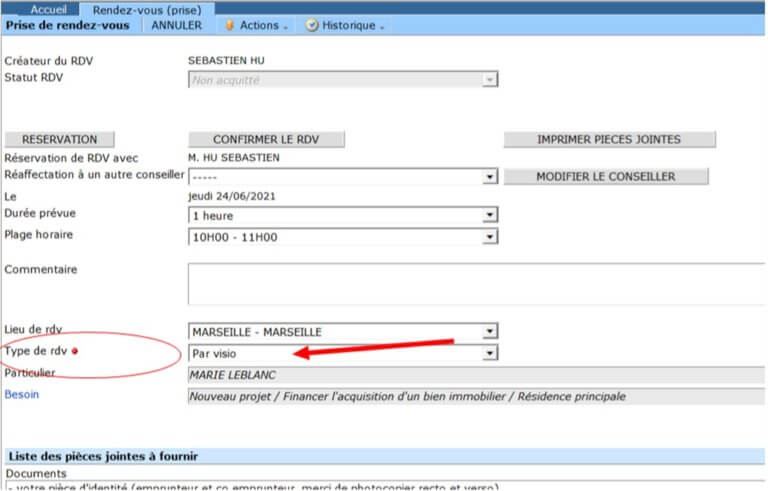Screen dimensions: 768x491
Task: Click ANNULER in the toolbar
Action: (x=176, y=25)
